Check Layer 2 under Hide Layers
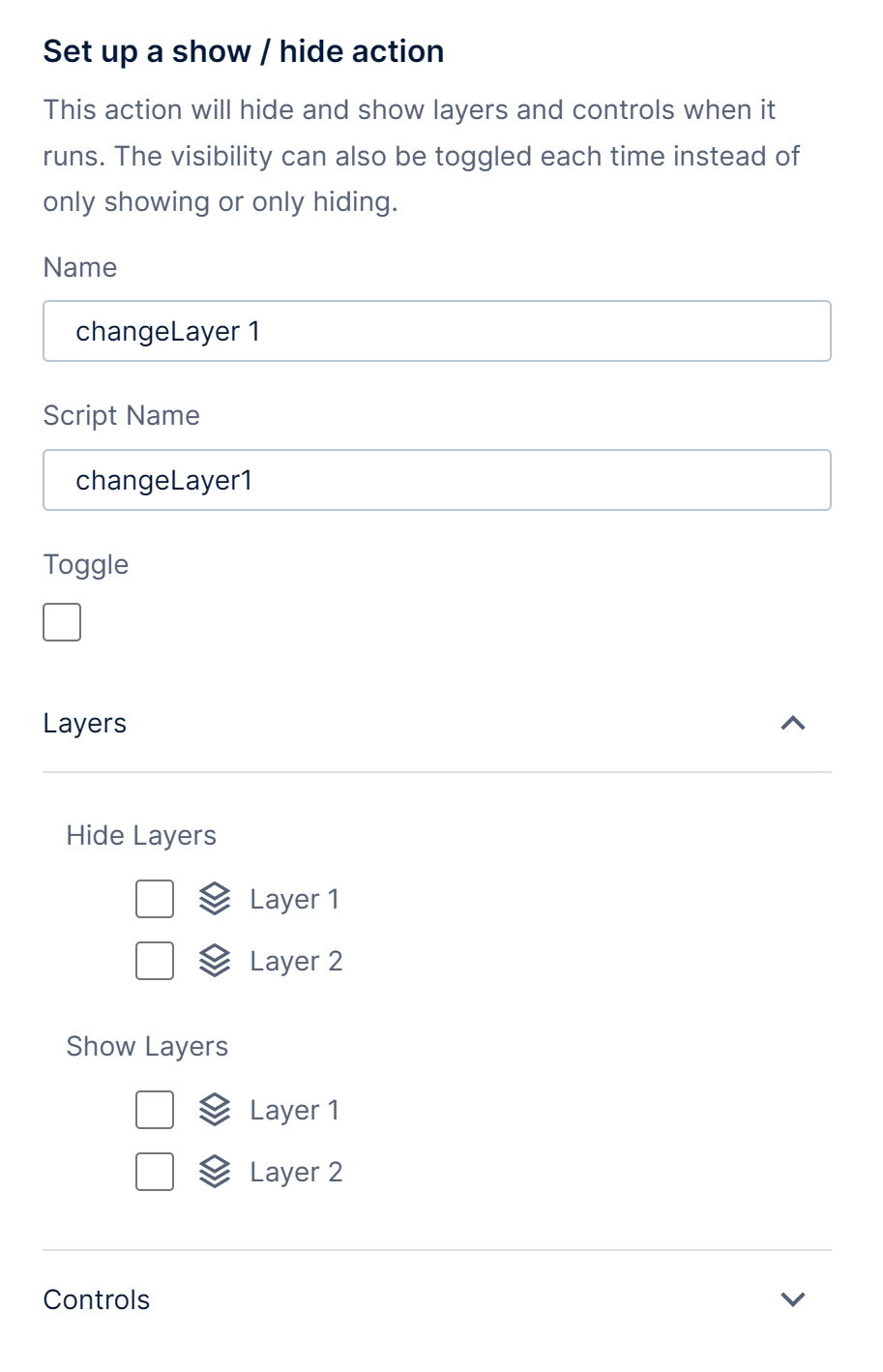Screen dimensions: 883x1372 point(154,961)
